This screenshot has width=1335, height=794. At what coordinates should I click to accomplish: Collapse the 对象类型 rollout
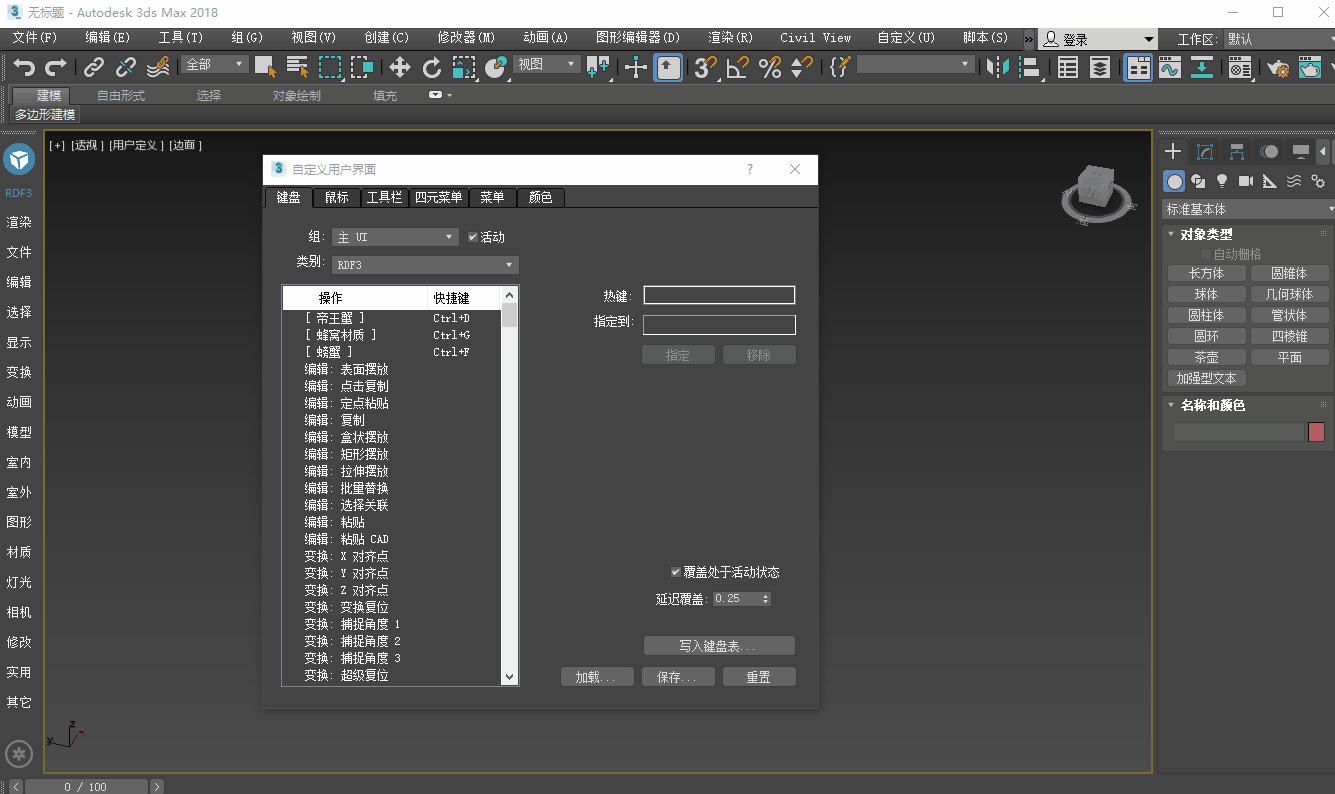coord(1206,234)
